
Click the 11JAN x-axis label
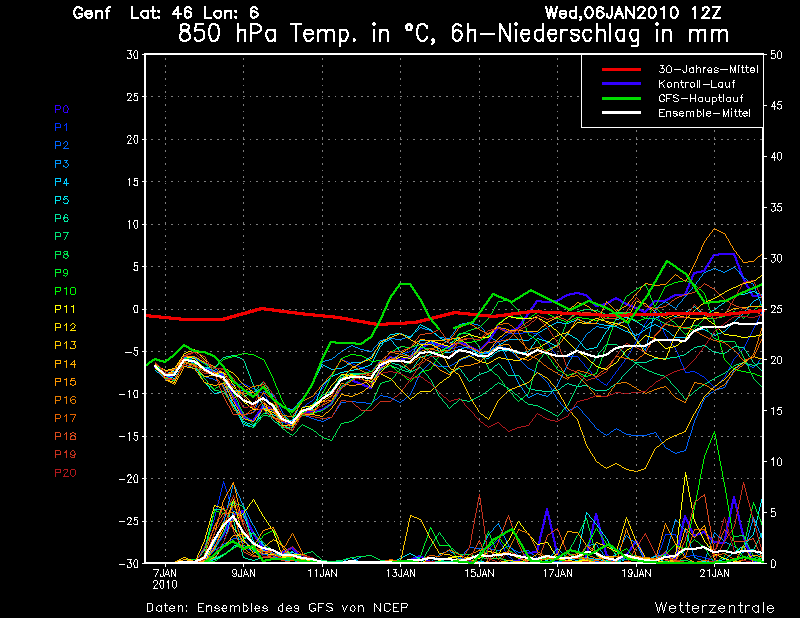coord(322,573)
